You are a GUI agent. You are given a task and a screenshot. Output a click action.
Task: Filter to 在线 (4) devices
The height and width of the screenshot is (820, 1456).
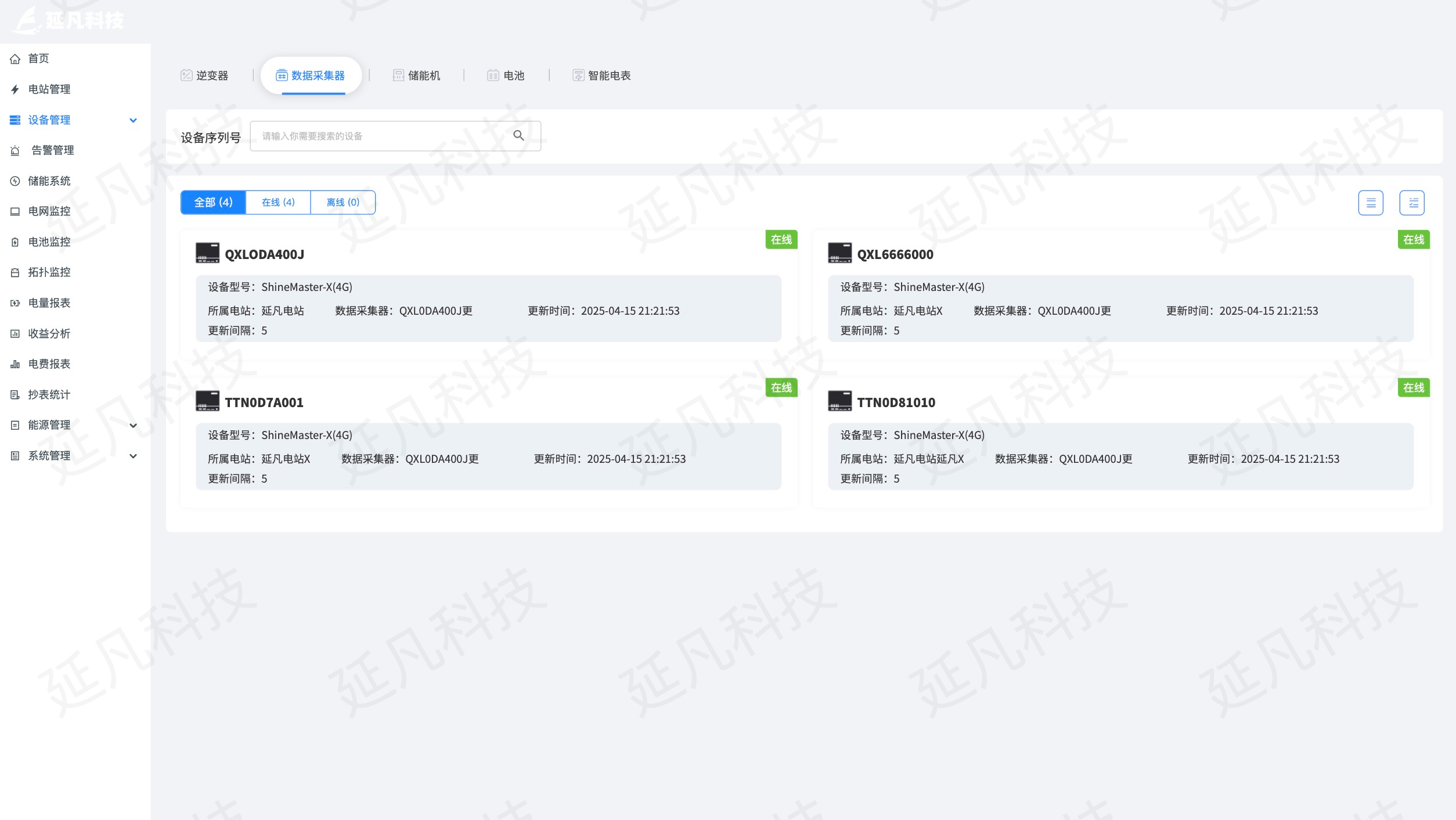click(x=278, y=202)
